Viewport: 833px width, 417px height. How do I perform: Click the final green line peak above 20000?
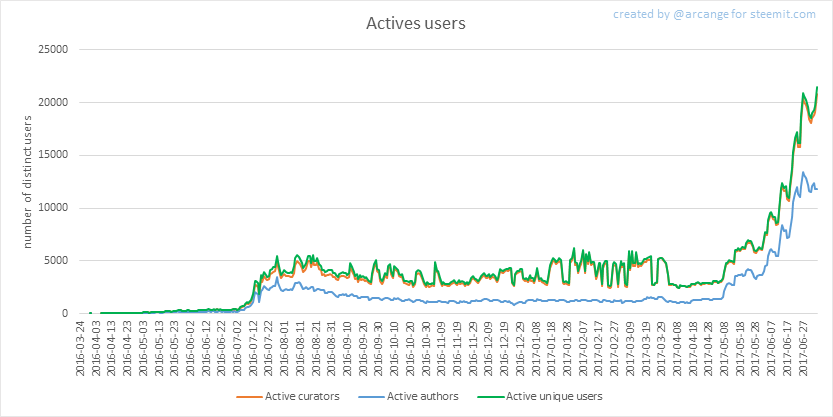(818, 87)
